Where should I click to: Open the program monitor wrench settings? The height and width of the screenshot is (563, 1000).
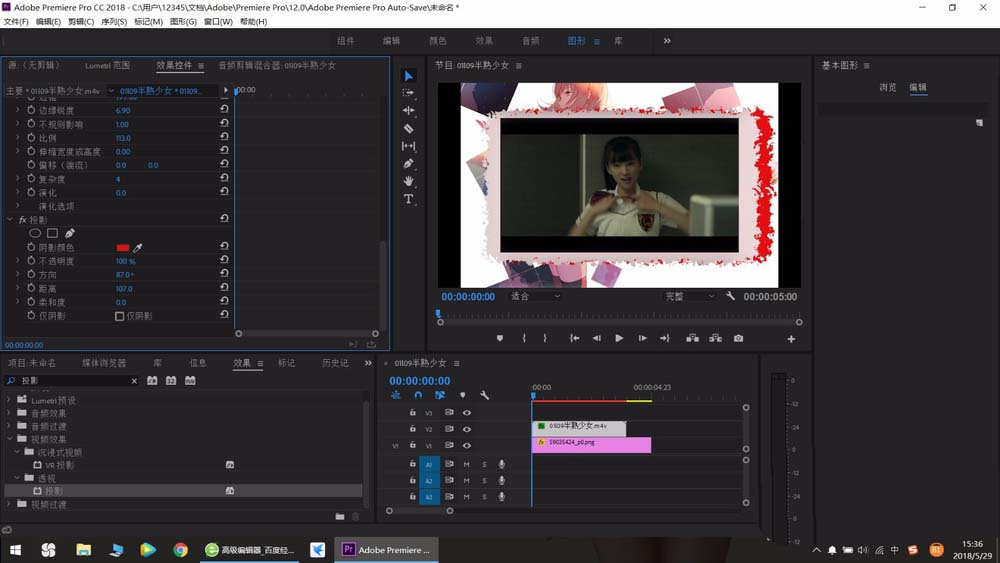coord(730,296)
